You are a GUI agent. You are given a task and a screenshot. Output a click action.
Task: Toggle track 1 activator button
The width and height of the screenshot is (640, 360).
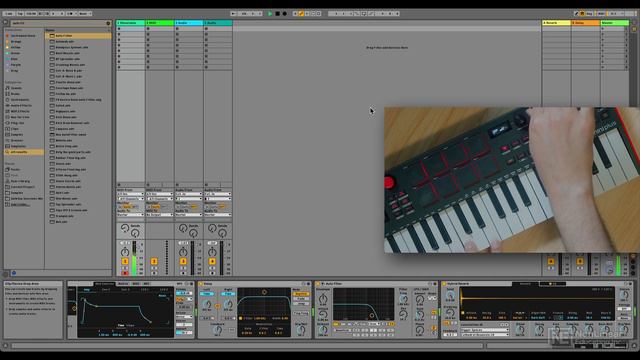(125, 261)
